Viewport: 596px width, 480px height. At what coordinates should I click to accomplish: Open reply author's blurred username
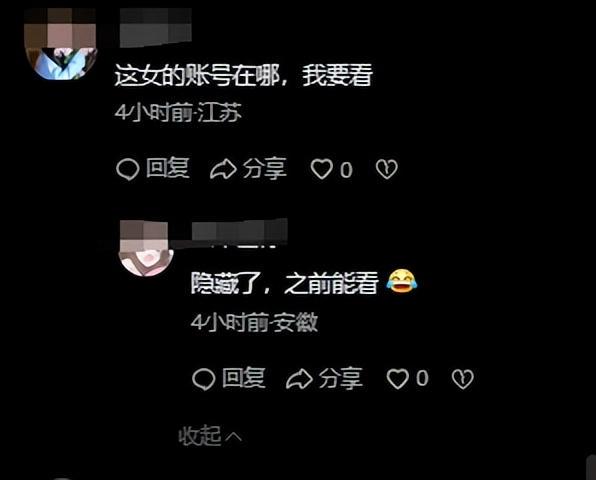coord(239,230)
